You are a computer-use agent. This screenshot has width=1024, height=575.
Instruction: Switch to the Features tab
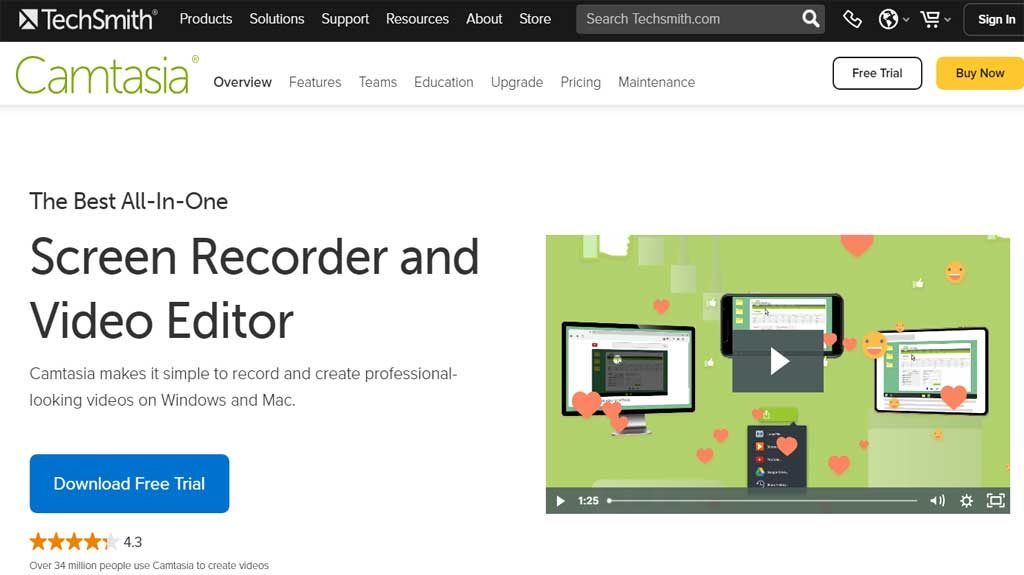(315, 82)
